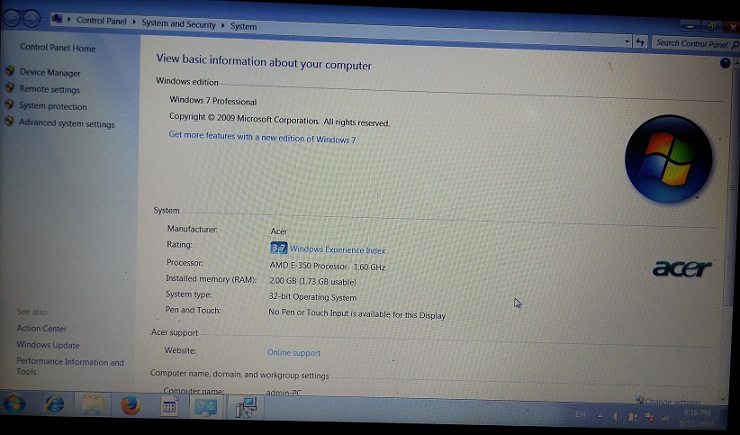Viewport: 740px width, 435px height.
Task: Click the wireless signal bars tray icon
Action: coord(665,418)
